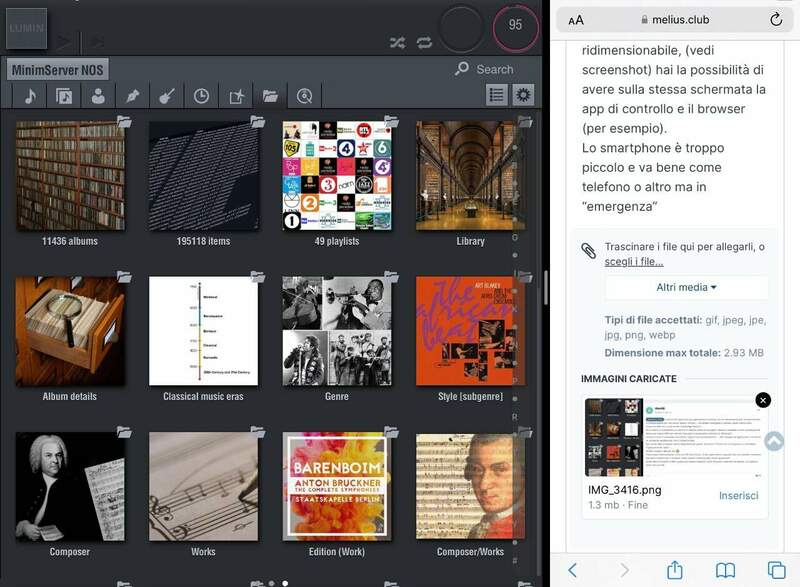Open the guitar genre icon tab

pos(167,96)
